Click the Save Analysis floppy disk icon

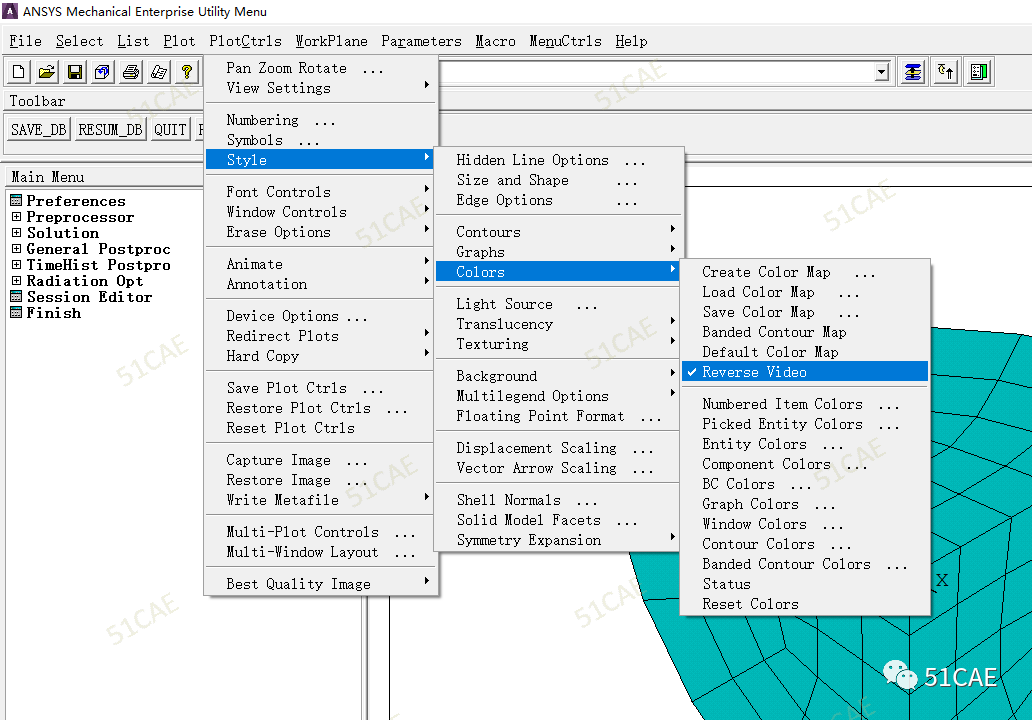[x=75, y=72]
